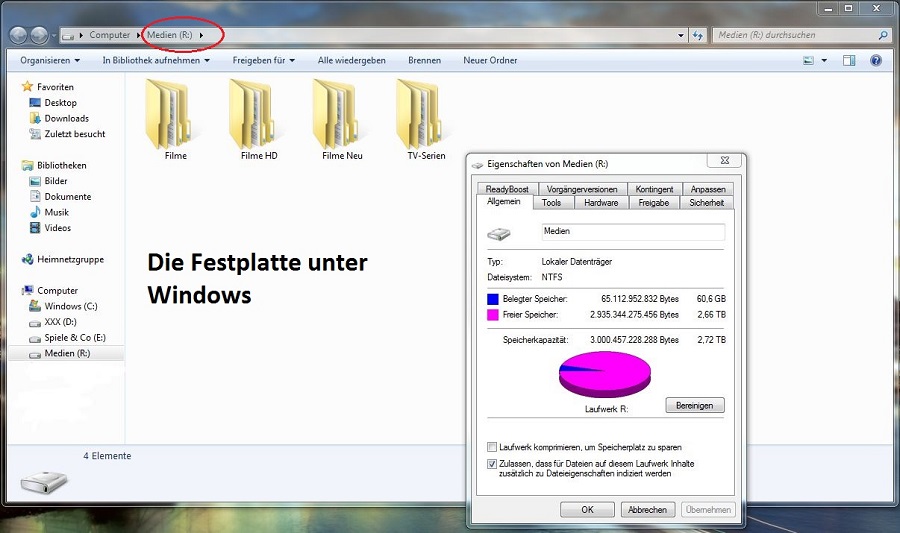This screenshot has width=900, height=533.
Task: Click the Favoriten star icon
Action: [27, 87]
